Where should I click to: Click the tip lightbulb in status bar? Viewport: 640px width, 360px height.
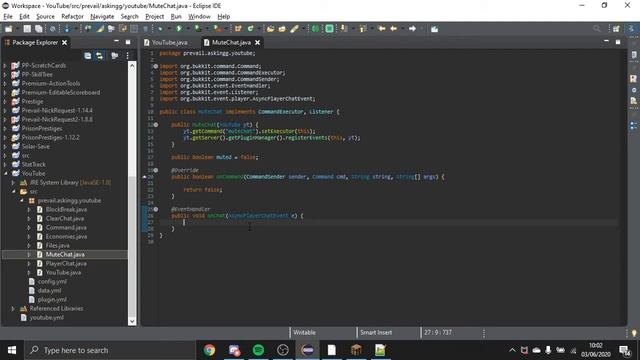coord(634,333)
